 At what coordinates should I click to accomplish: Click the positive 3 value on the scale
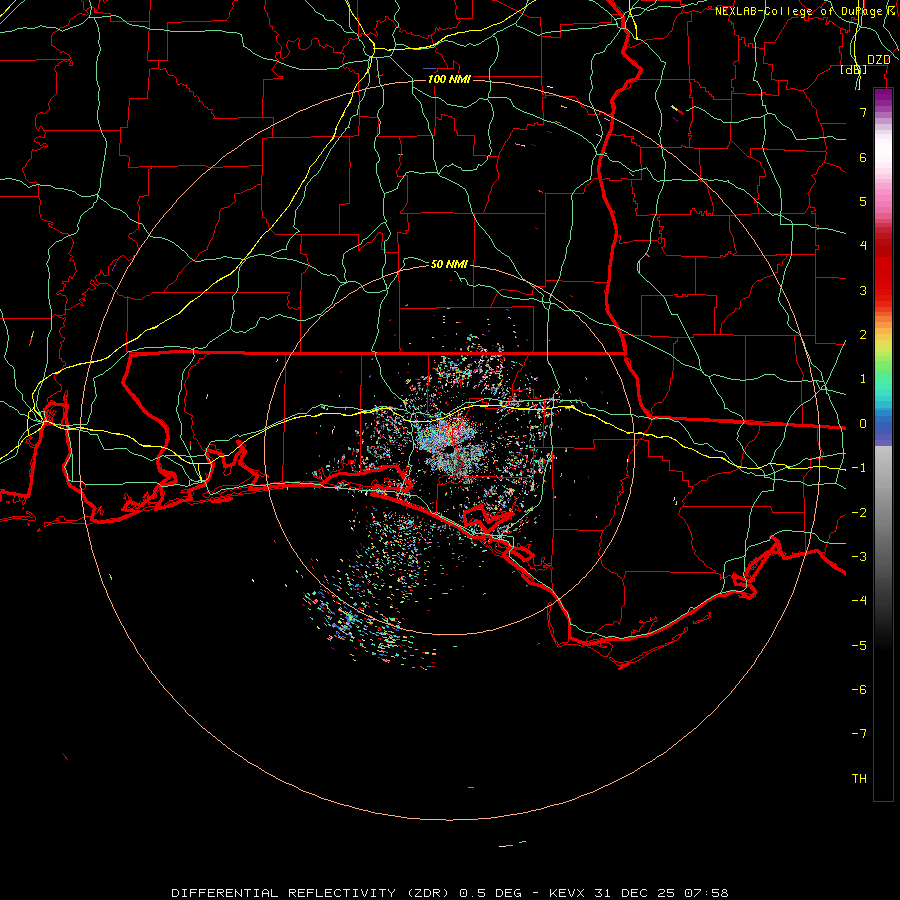coord(863,290)
